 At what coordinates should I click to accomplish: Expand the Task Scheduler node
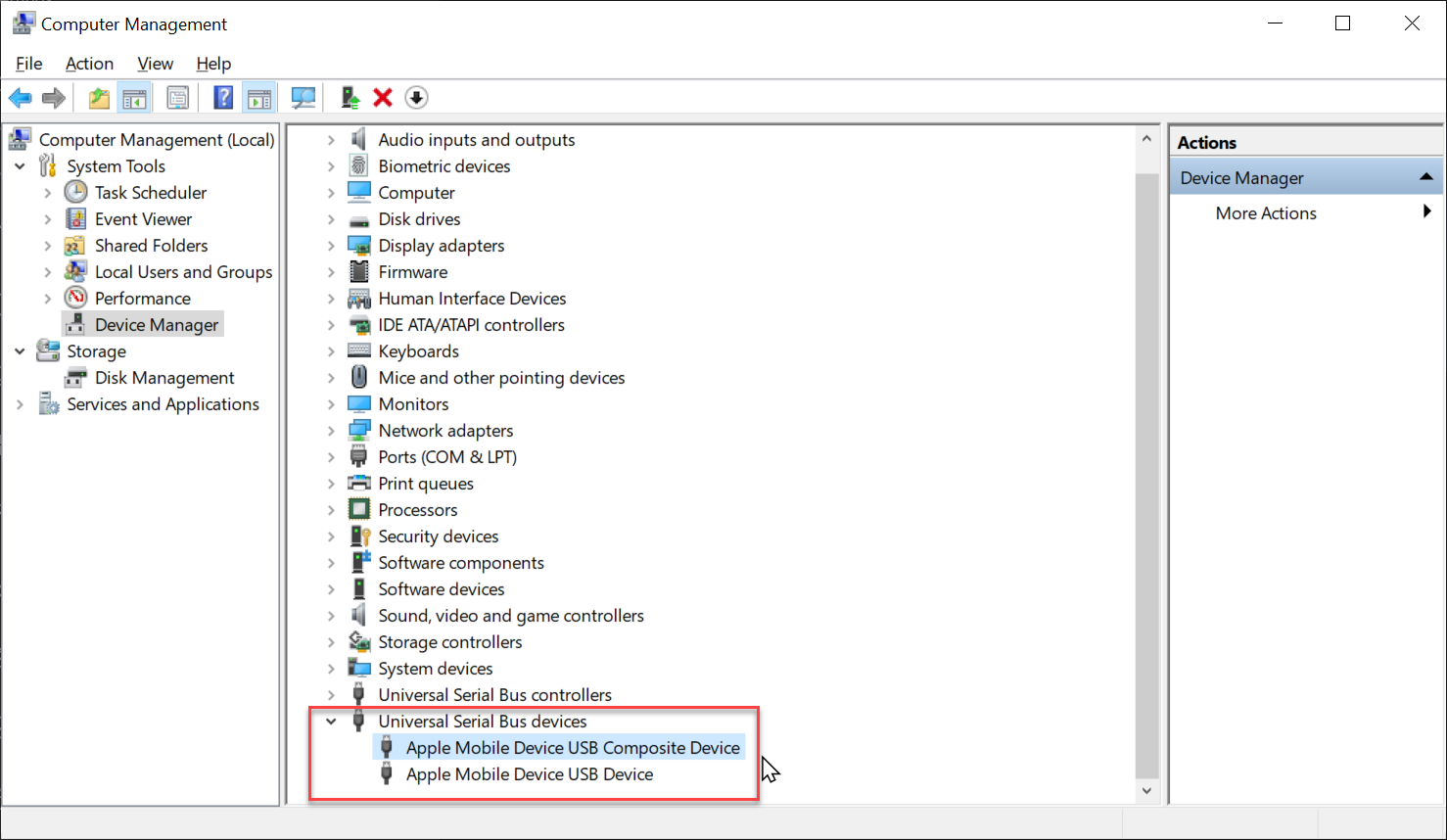pyautogui.click(x=48, y=193)
